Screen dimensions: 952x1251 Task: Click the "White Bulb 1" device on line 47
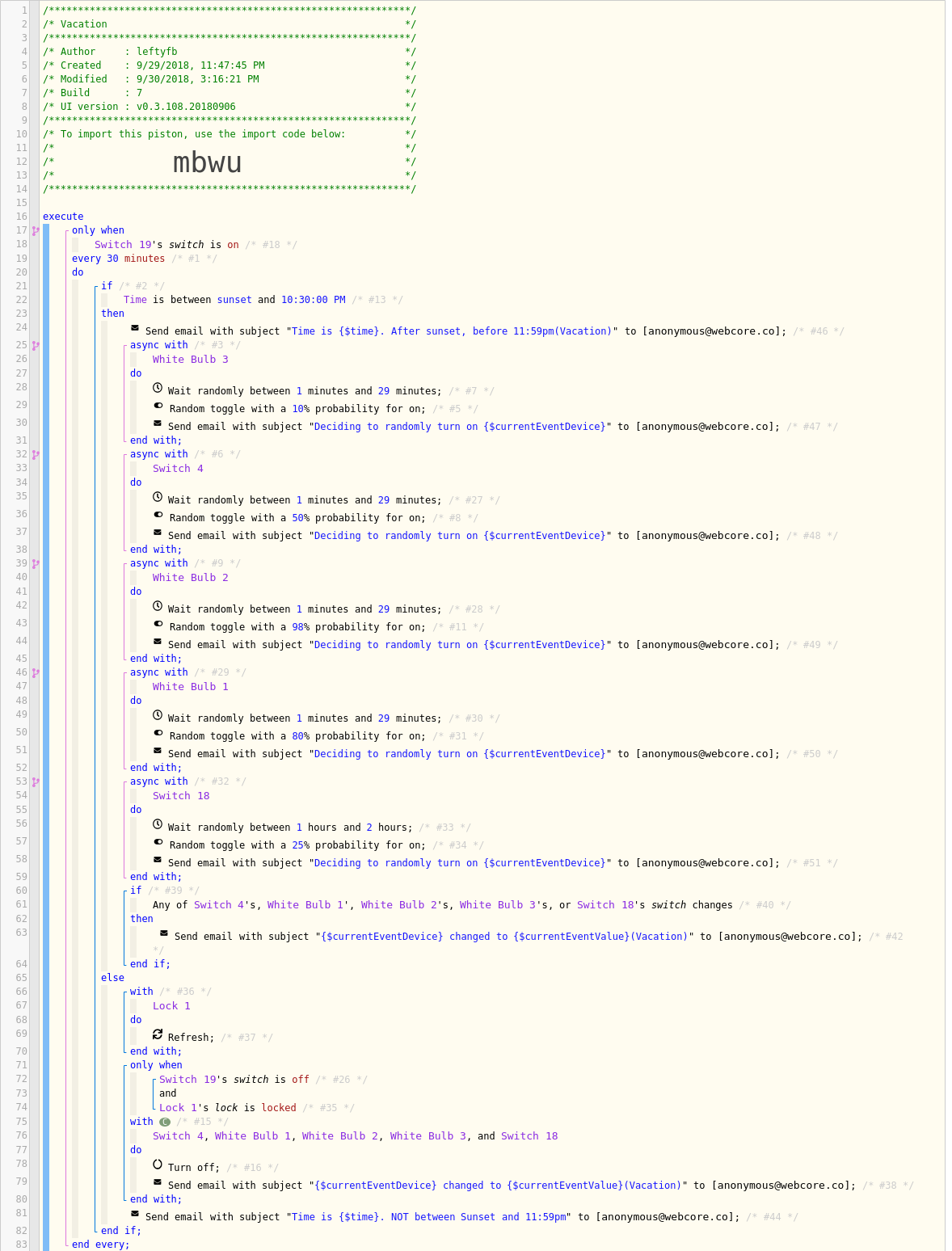coord(191,687)
